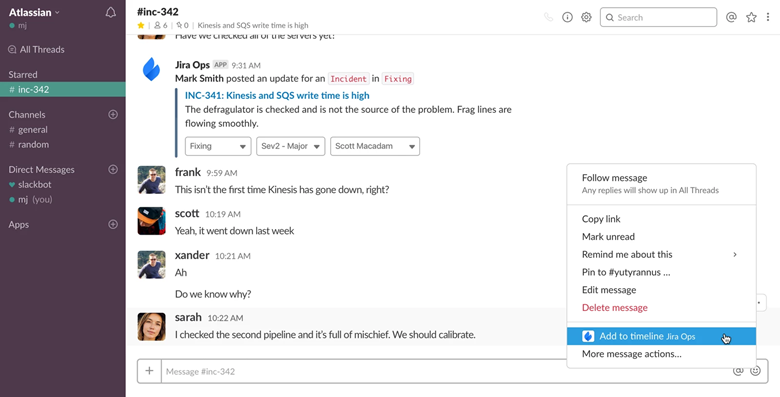Start a new direct message via the plus icon
The height and width of the screenshot is (397, 780).
[113, 169]
